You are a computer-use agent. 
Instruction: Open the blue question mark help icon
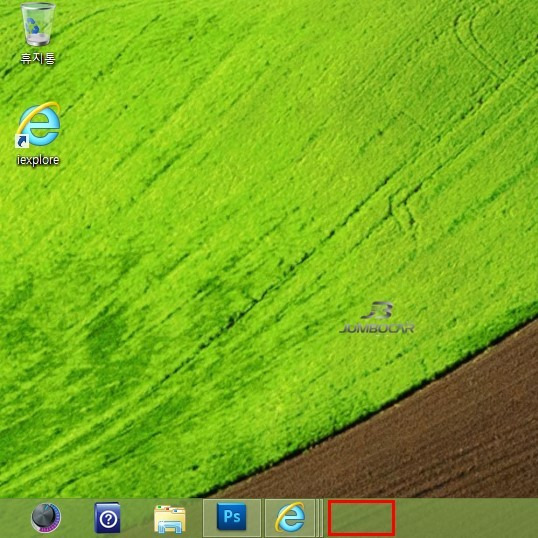pos(107,518)
